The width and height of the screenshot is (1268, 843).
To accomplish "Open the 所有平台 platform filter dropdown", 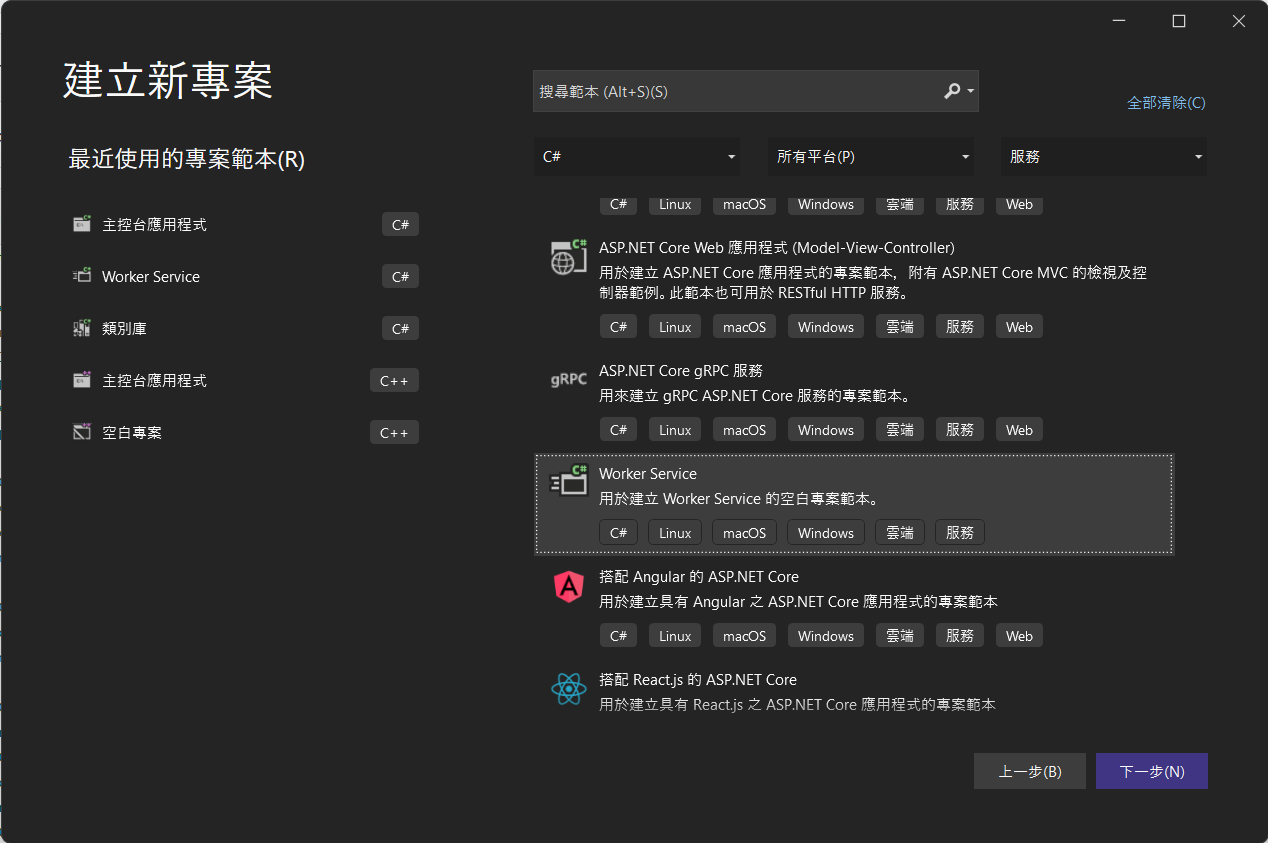I will (x=871, y=157).
